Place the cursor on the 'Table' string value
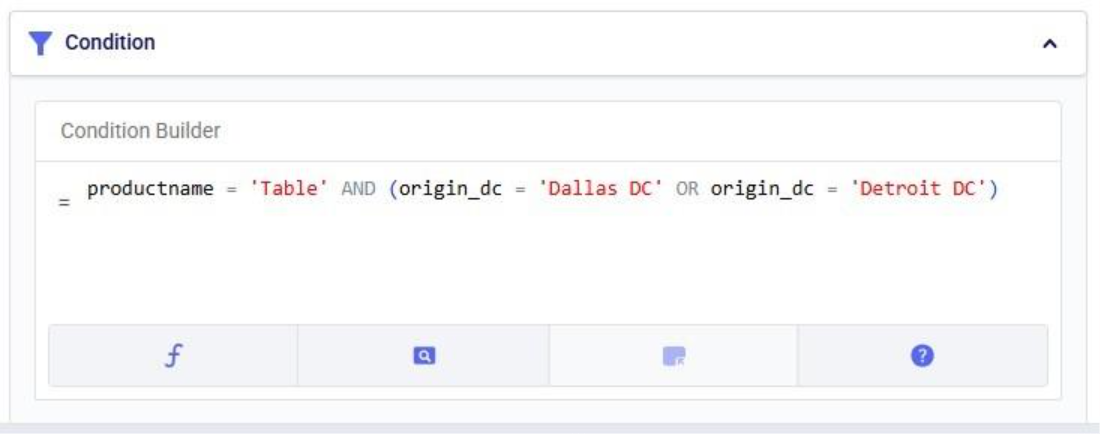The image size is (1101, 435). point(289,189)
